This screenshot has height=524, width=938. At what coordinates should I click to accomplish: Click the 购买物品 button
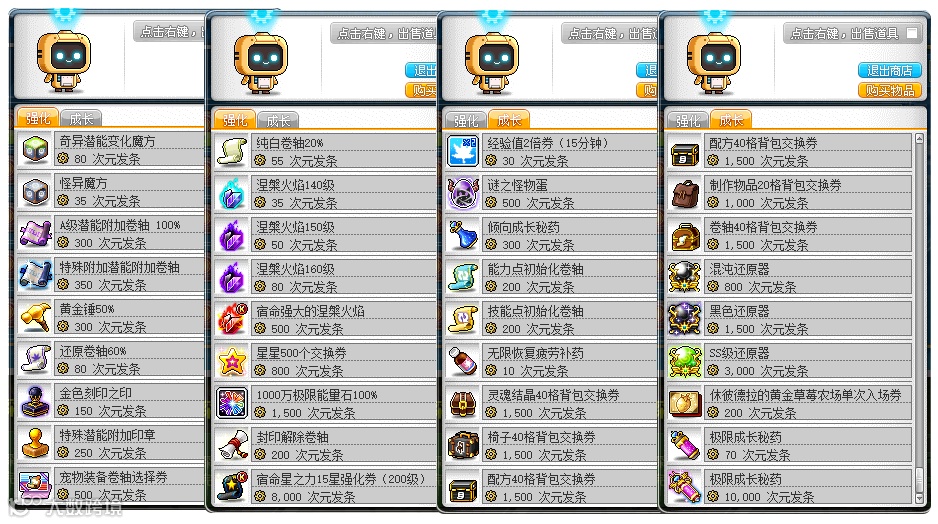(x=890, y=90)
